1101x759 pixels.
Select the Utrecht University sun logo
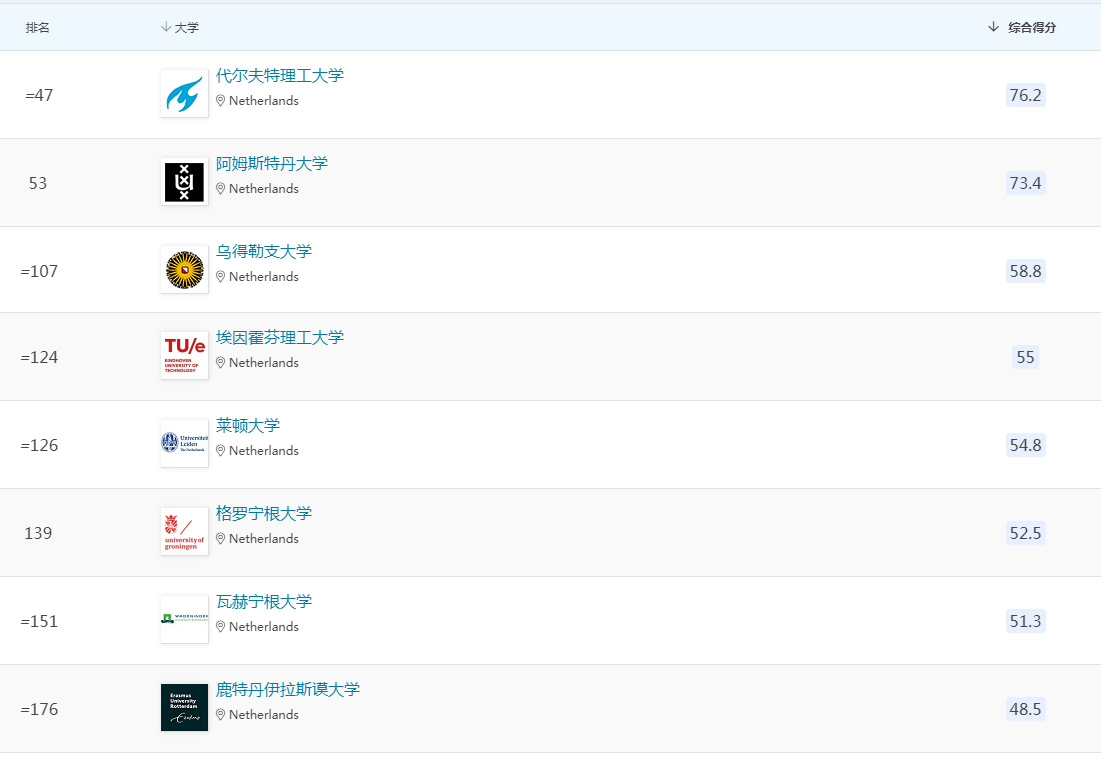pyautogui.click(x=184, y=269)
